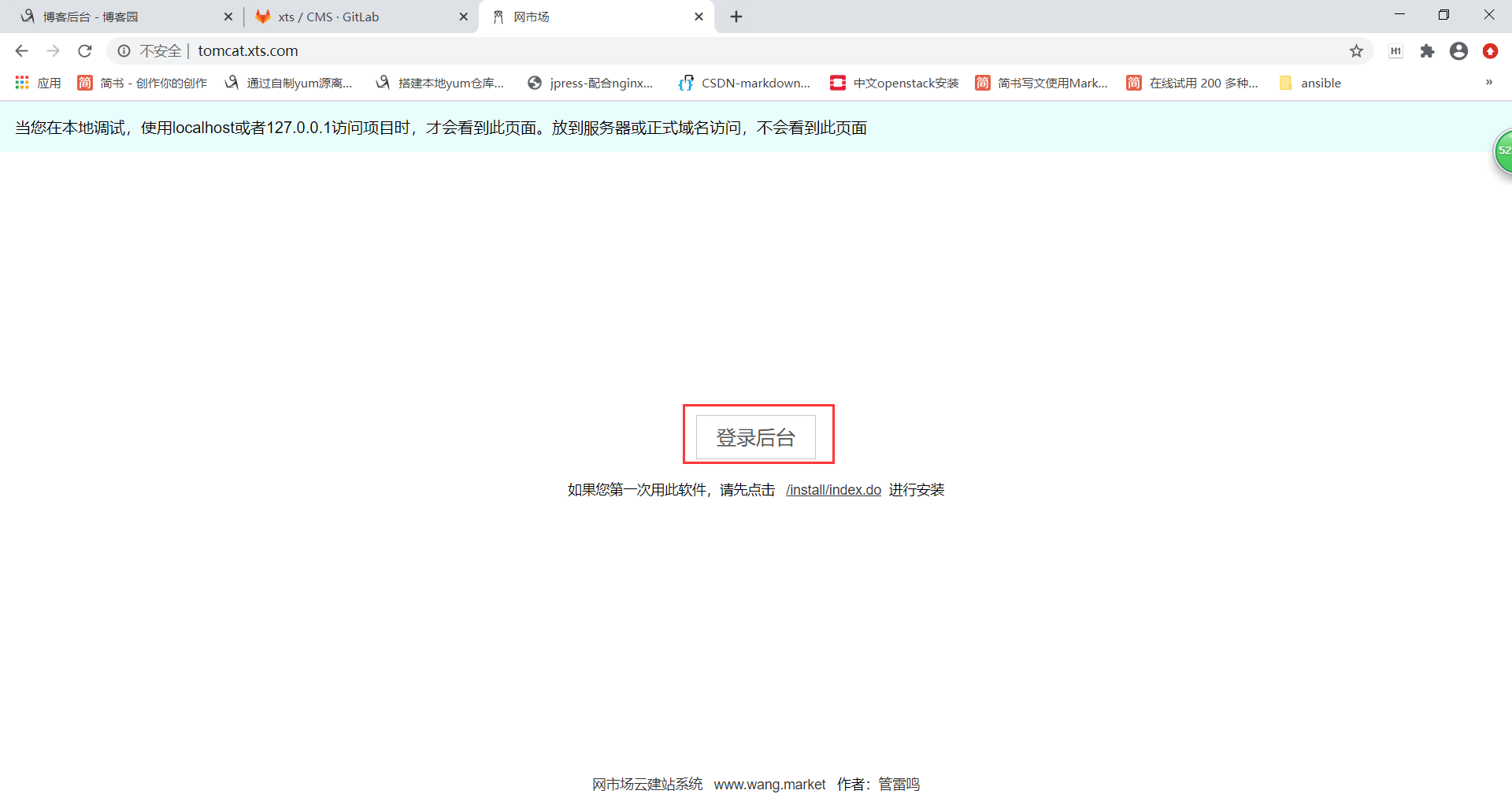Open the 在线试用 200 多种... bookmark
This screenshot has width=1512, height=809.
pos(1192,83)
